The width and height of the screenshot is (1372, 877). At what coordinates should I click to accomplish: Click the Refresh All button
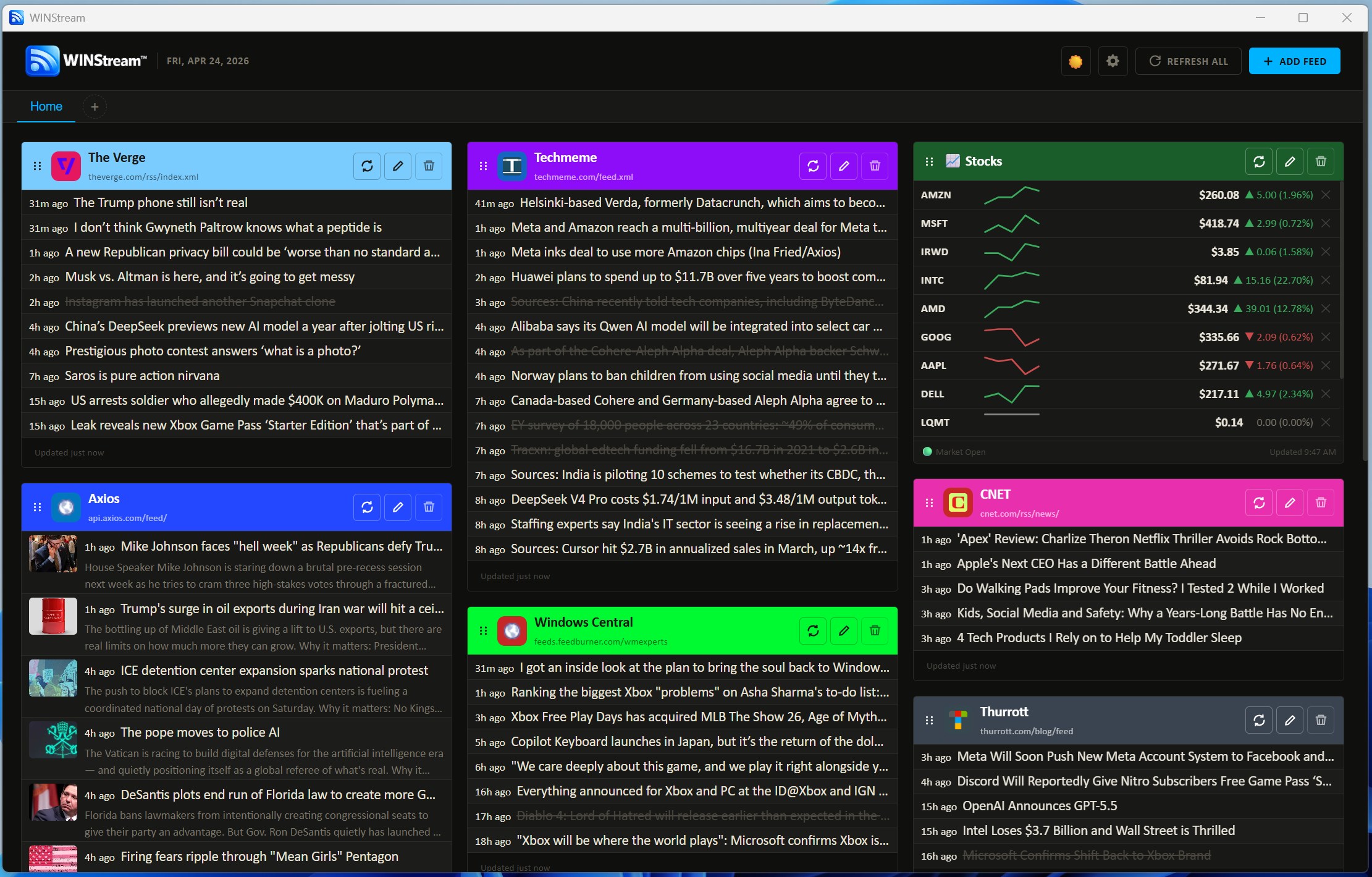point(1189,61)
